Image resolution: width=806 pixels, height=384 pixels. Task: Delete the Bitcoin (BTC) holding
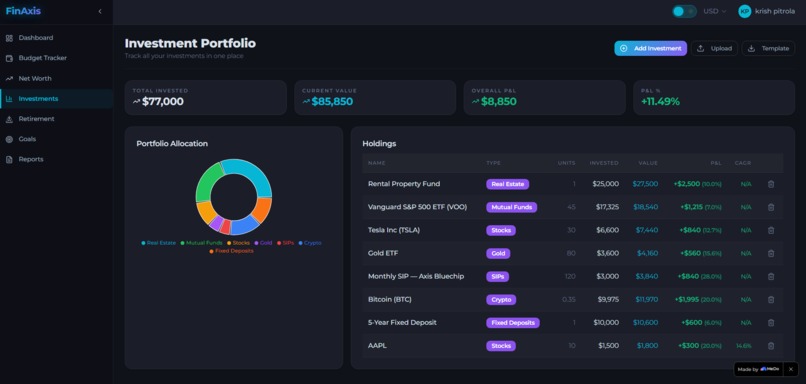tap(771, 300)
